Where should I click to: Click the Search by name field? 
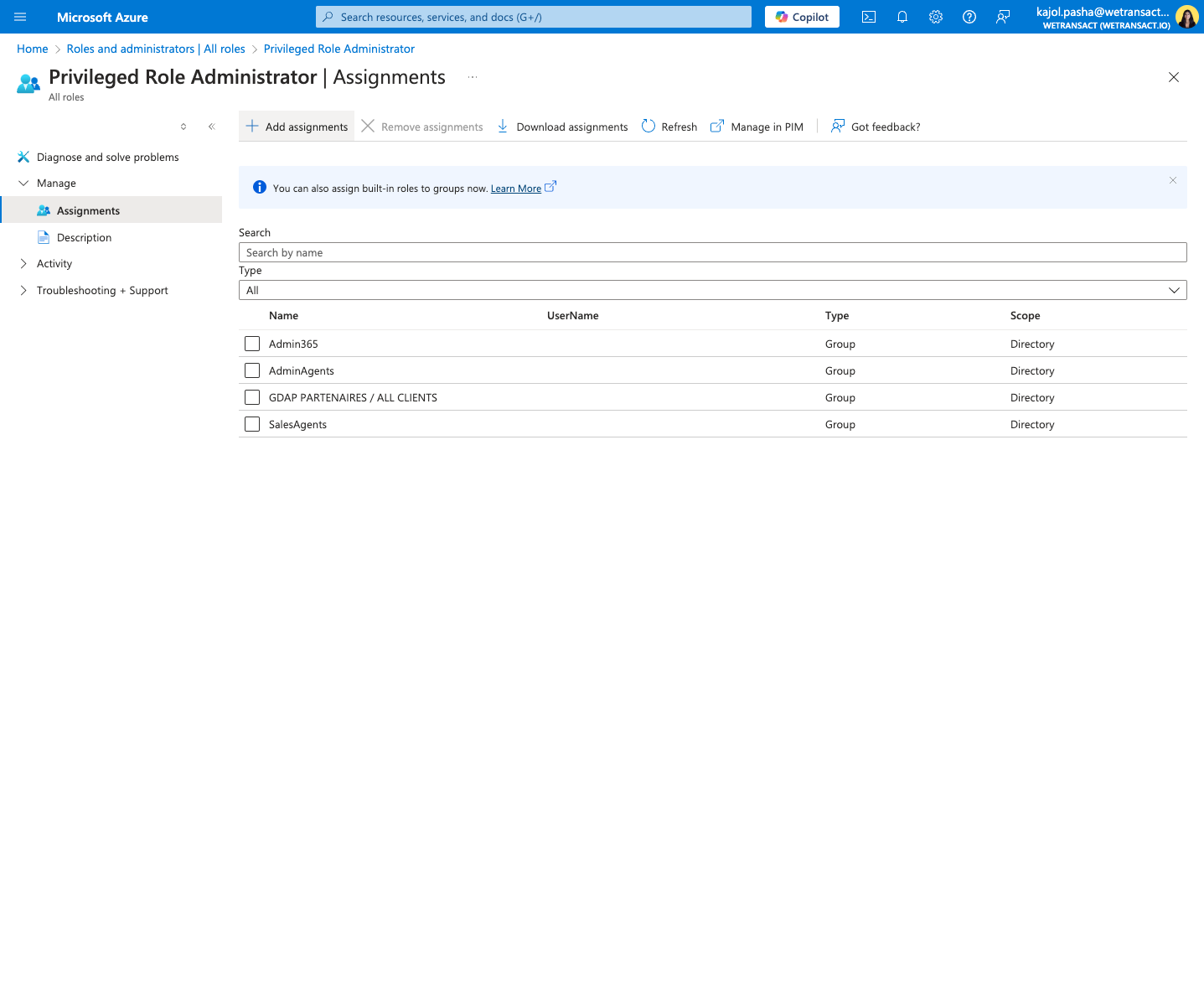point(713,252)
